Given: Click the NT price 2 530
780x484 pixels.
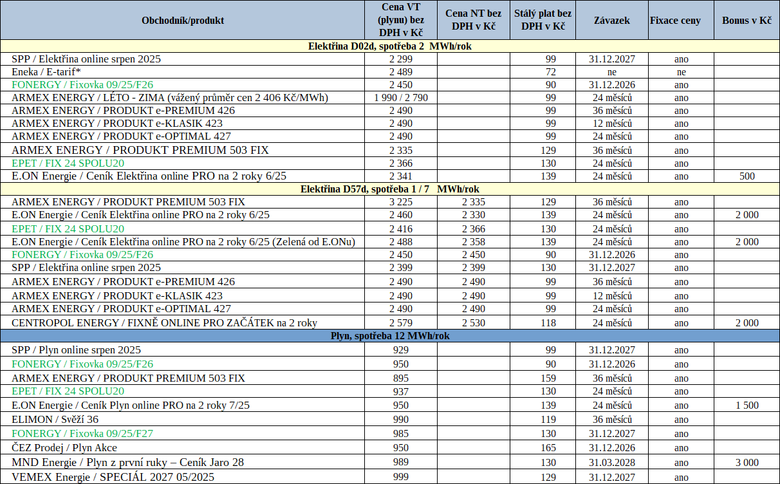Looking at the screenshot, I should (474, 323).
